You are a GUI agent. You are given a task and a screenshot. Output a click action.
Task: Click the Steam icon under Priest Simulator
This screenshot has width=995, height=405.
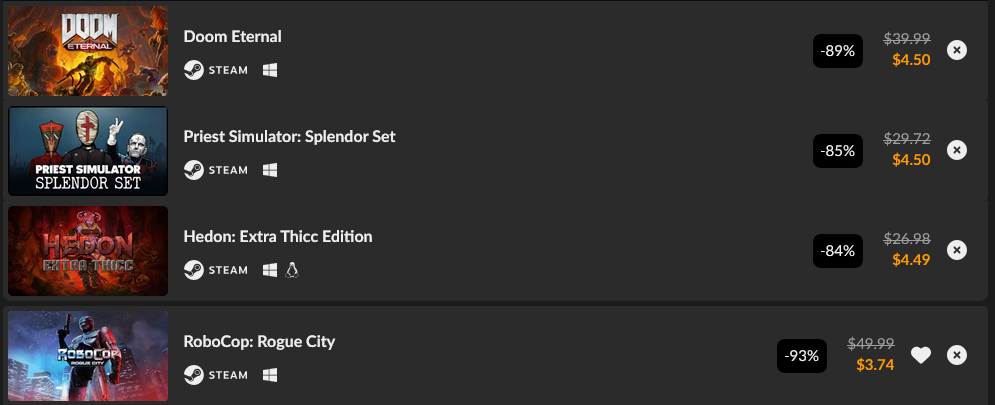(194, 170)
